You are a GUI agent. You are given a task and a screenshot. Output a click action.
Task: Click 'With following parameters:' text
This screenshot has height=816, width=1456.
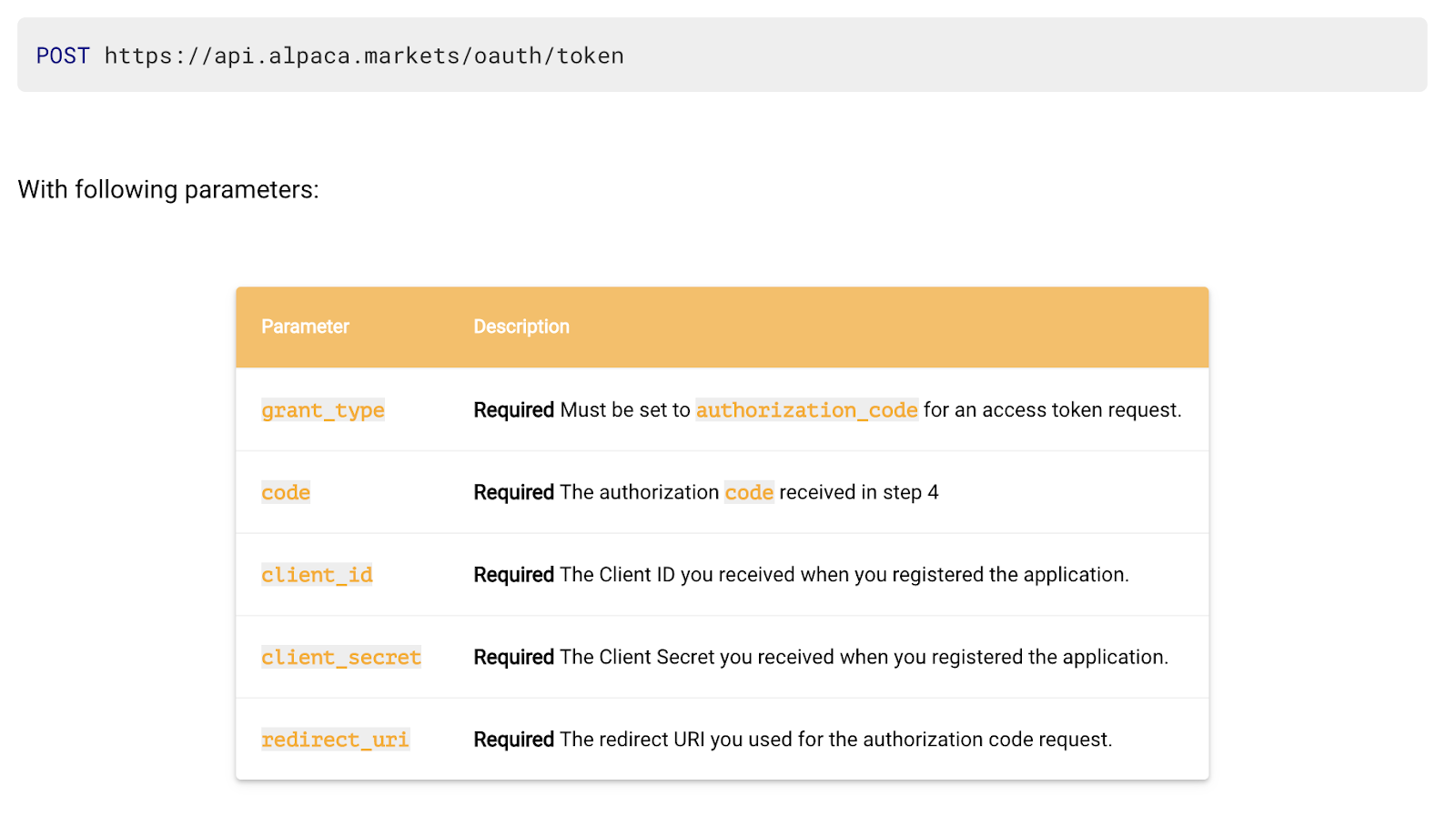(x=168, y=189)
